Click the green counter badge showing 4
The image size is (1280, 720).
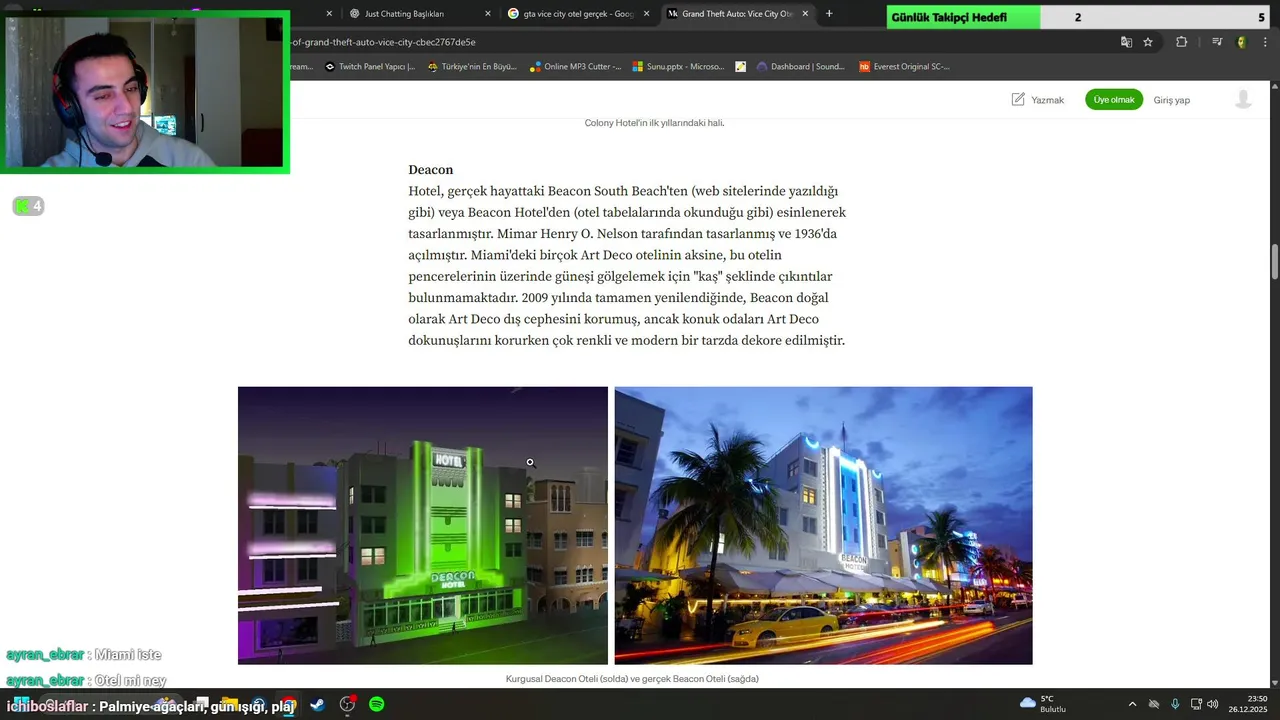28,206
